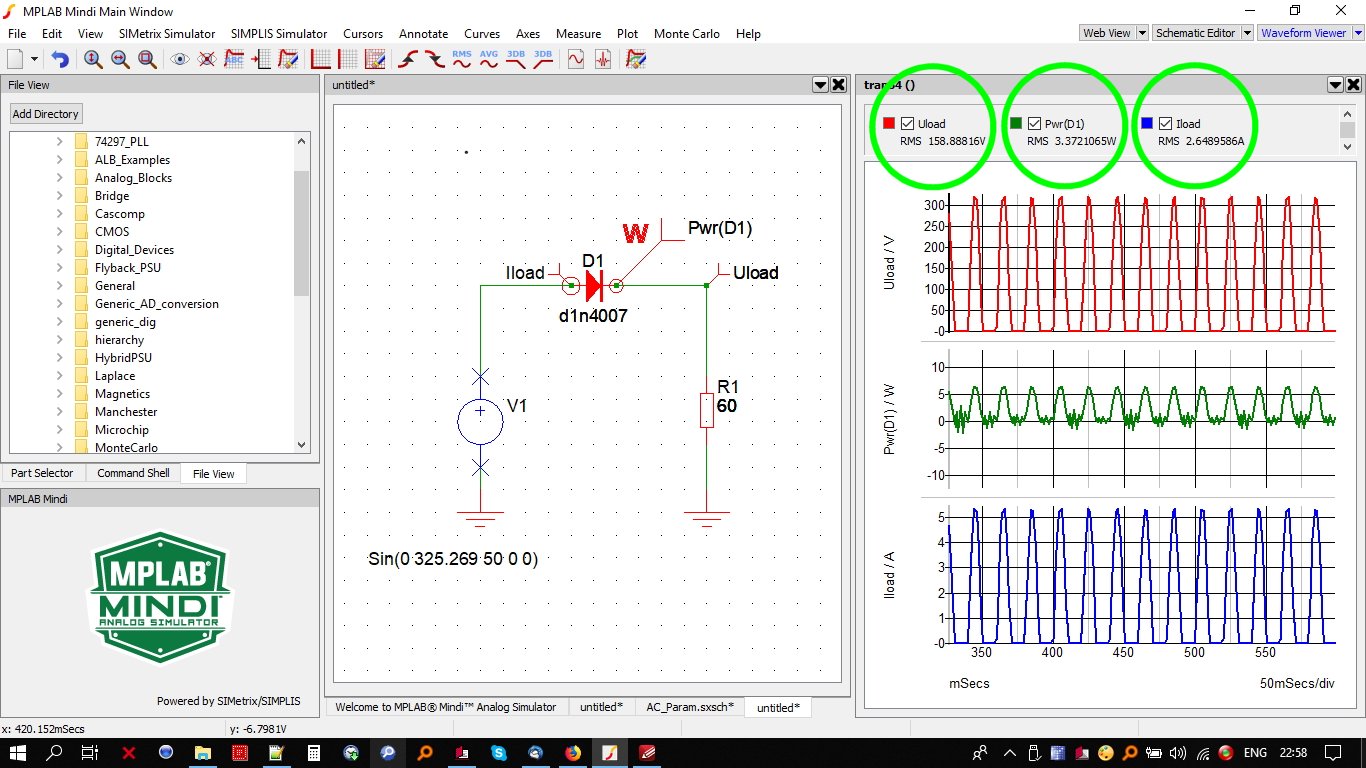
Task: Open Skype from the taskbar
Action: 498,752
